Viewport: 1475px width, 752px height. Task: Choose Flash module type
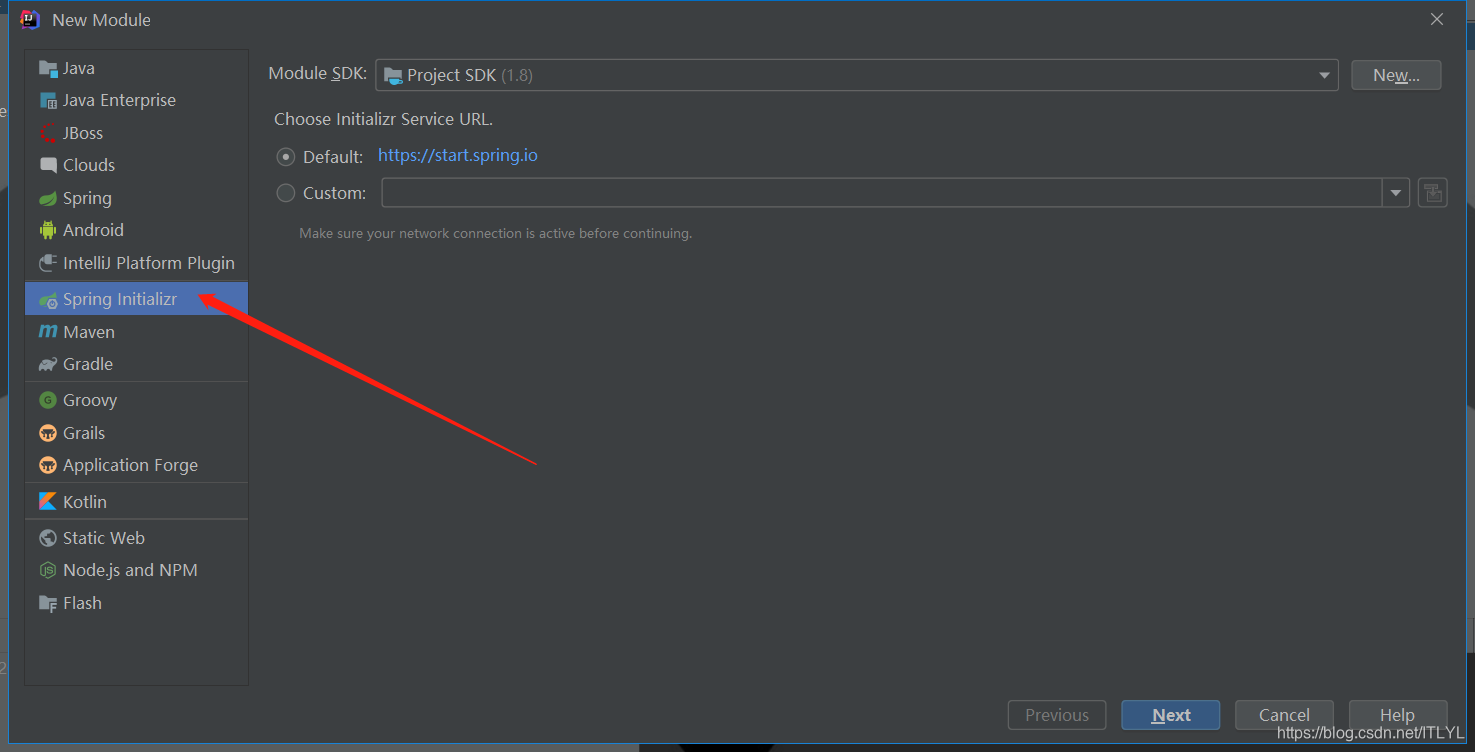click(x=136, y=603)
